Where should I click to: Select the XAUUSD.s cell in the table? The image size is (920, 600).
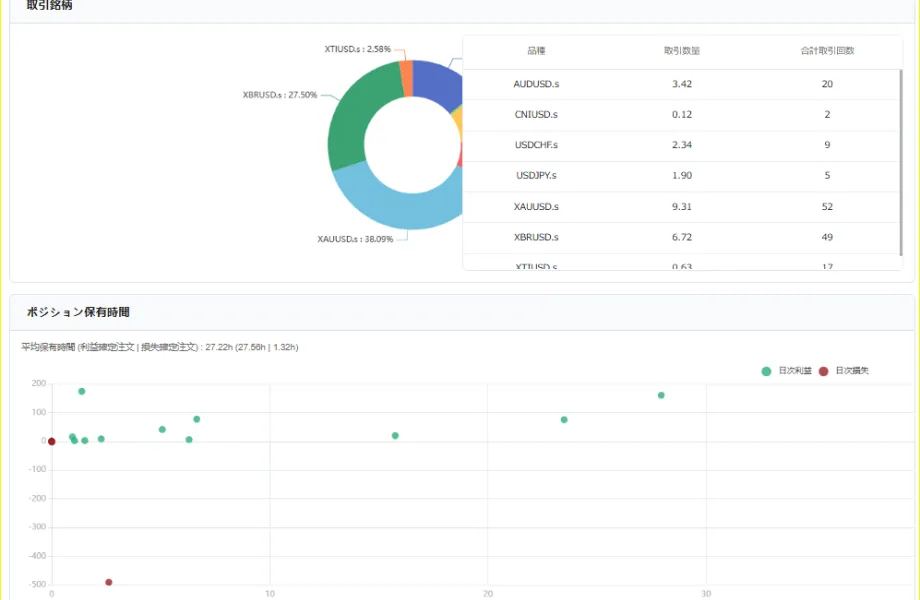(536, 206)
